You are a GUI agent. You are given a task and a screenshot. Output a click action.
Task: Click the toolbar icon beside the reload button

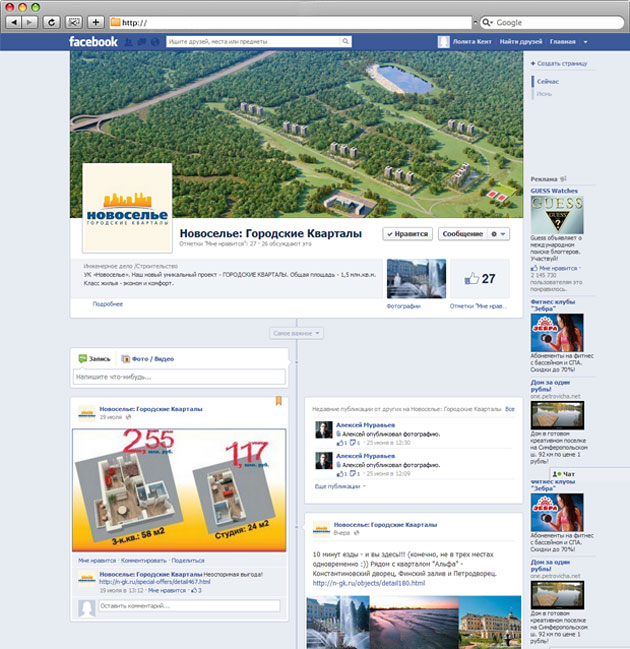click(x=74, y=22)
